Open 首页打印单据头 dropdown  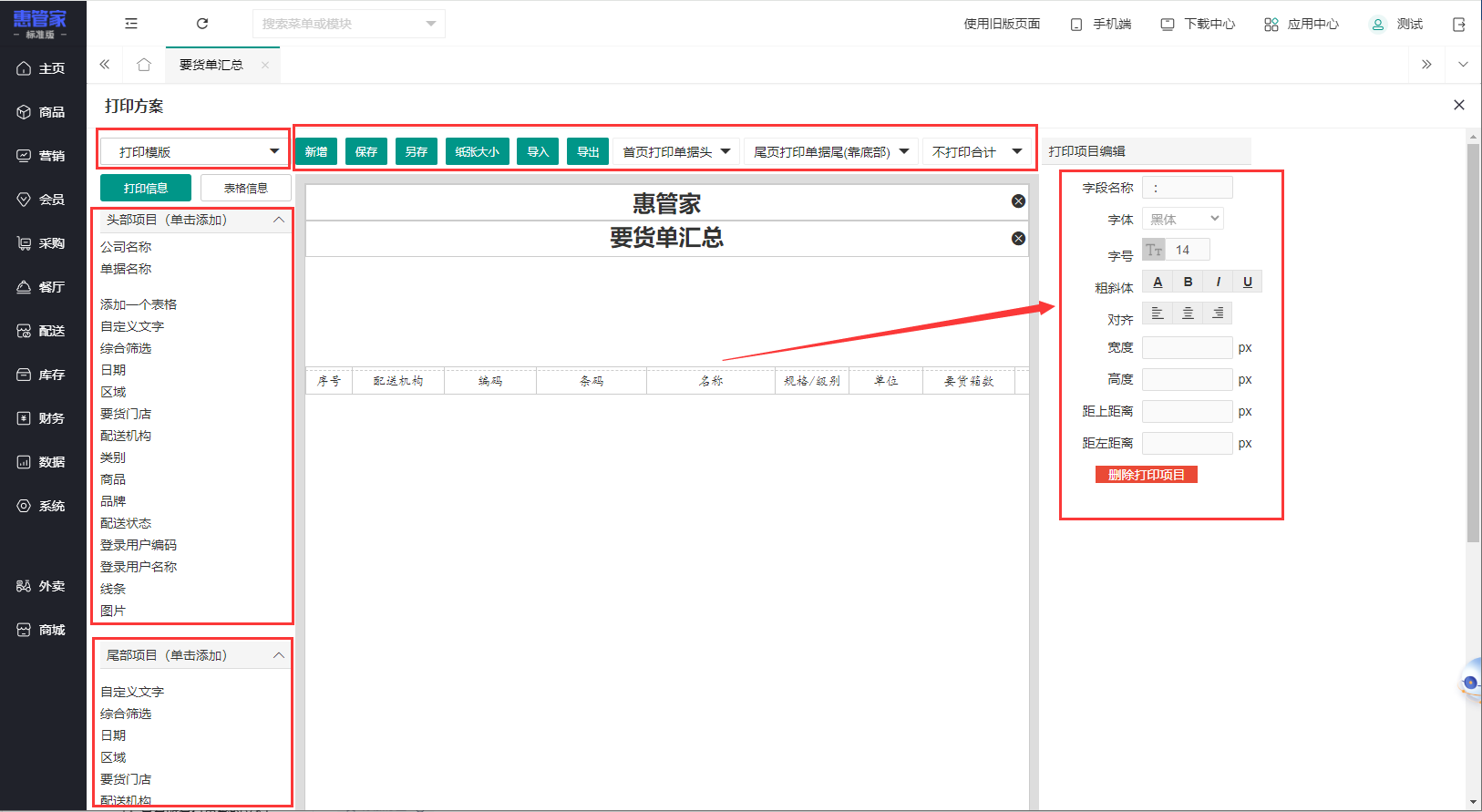[676, 152]
